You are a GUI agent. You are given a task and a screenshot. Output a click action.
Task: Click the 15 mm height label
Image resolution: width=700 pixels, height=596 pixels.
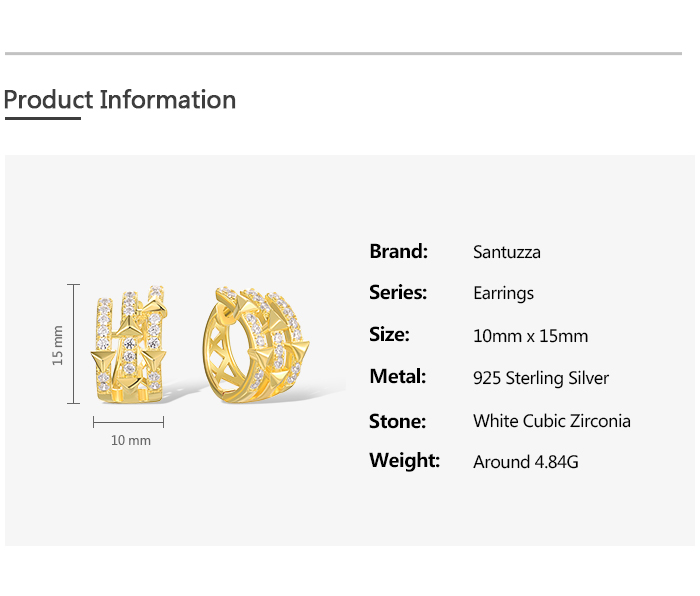58,344
